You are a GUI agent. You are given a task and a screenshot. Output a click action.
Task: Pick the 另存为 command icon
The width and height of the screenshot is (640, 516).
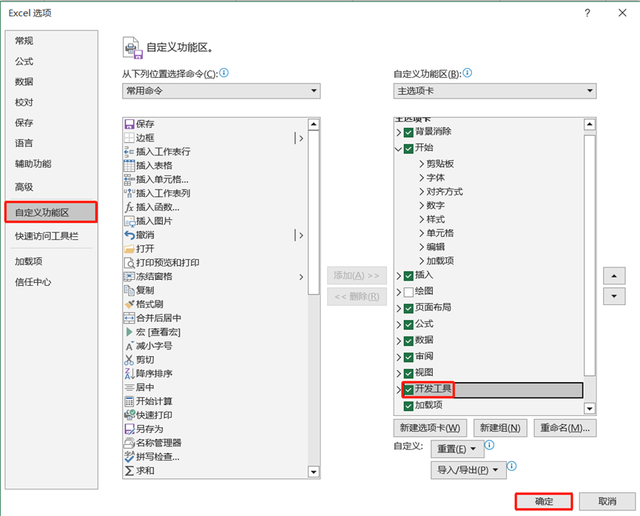[129, 429]
